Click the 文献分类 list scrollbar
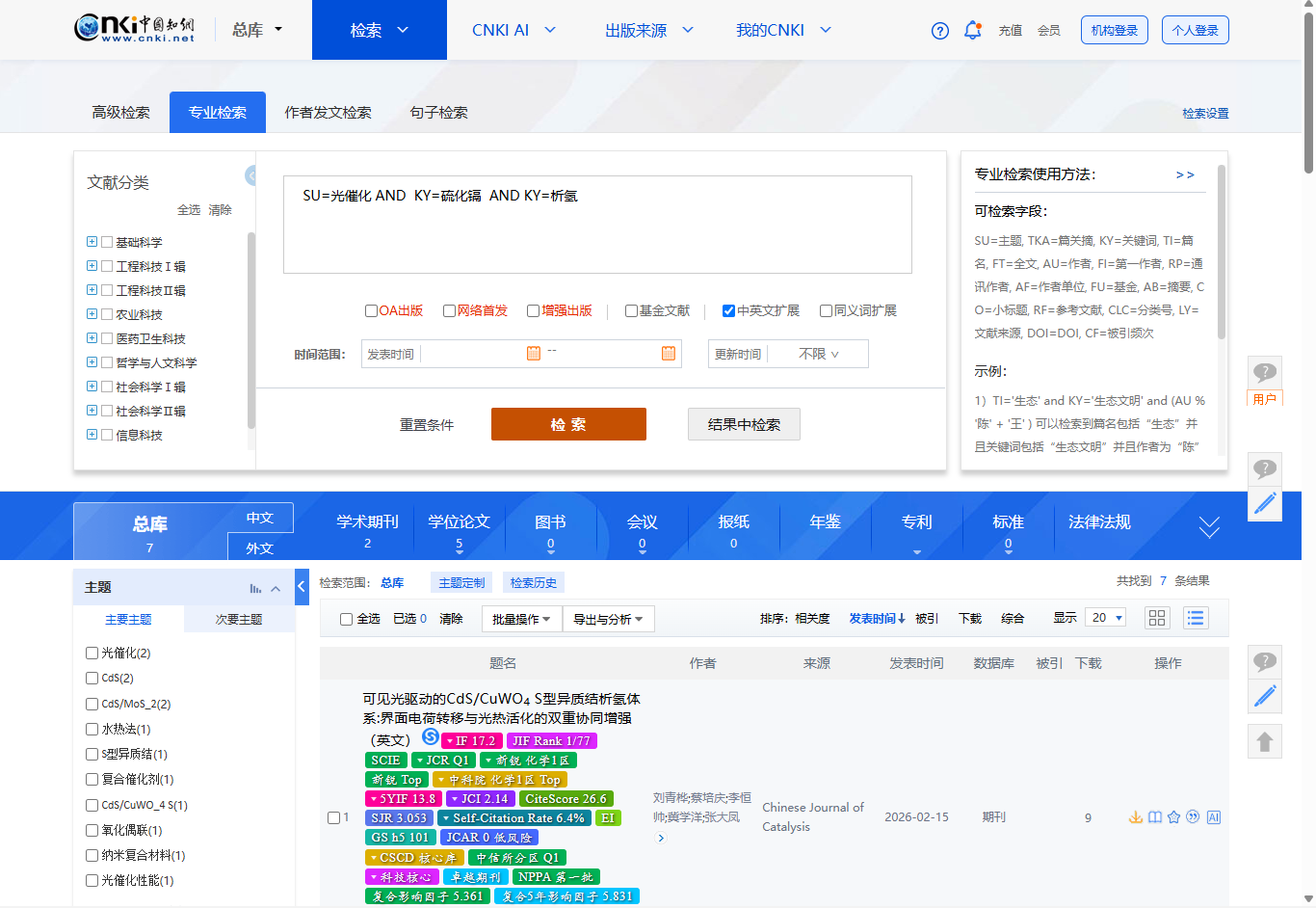The height and width of the screenshot is (908, 1316). tap(251, 331)
